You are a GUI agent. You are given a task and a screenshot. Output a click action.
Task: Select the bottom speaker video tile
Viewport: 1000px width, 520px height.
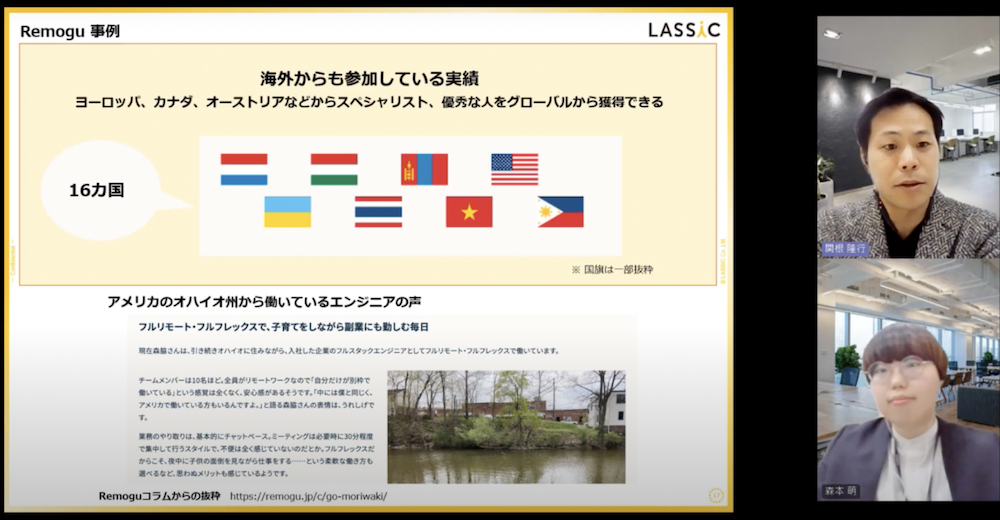coord(908,380)
